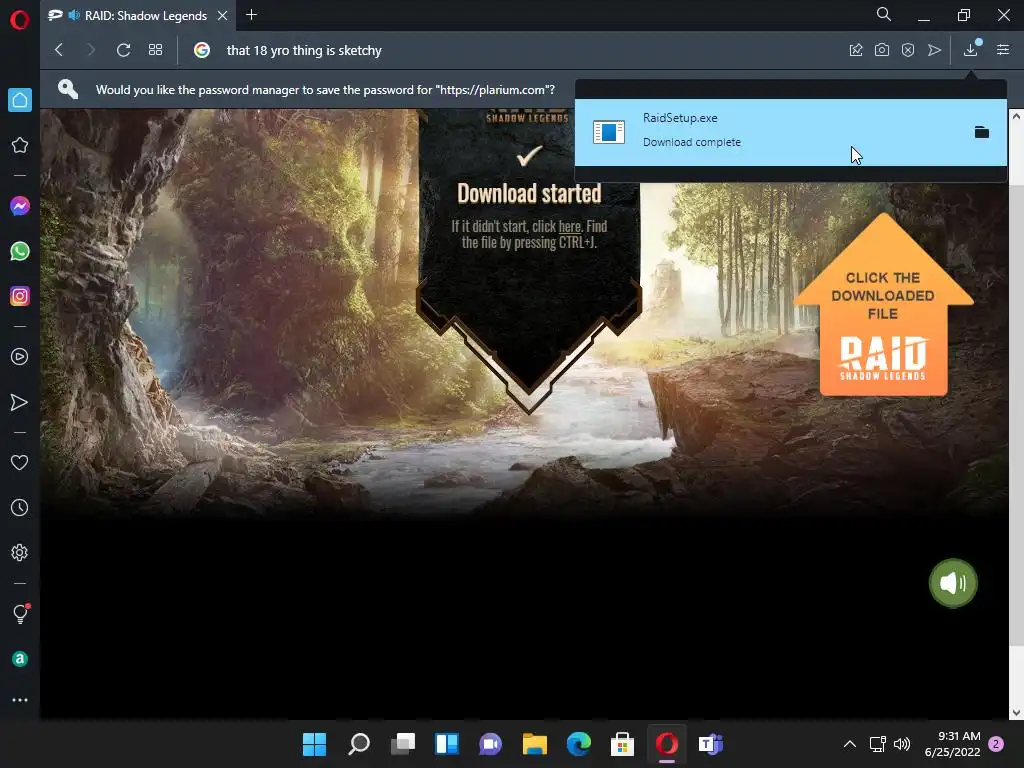
Task: Show RaidSetup.exe in its folder
Action: (982, 132)
